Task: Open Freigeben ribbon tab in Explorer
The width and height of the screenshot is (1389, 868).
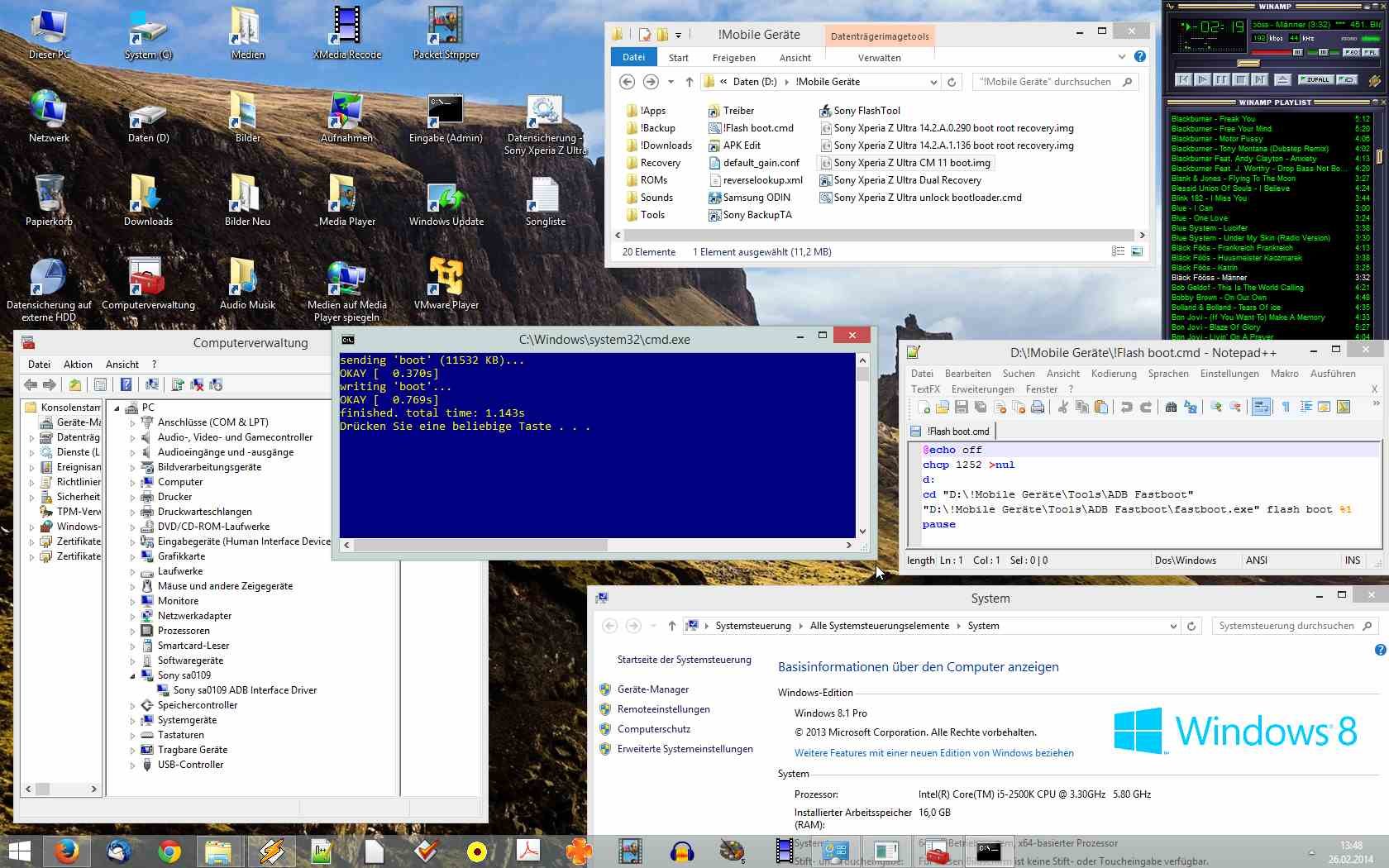Action: (x=733, y=58)
